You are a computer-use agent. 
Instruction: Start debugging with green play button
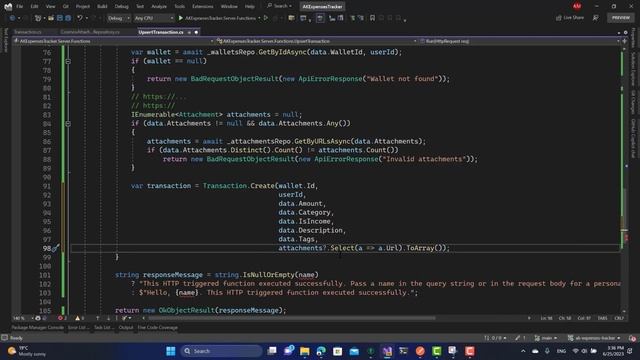[x=180, y=18]
